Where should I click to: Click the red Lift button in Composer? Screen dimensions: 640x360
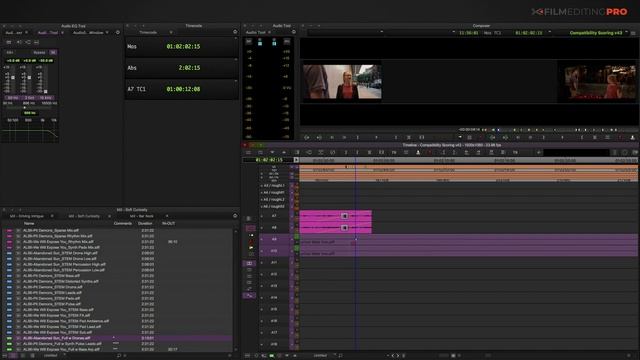click(620, 138)
